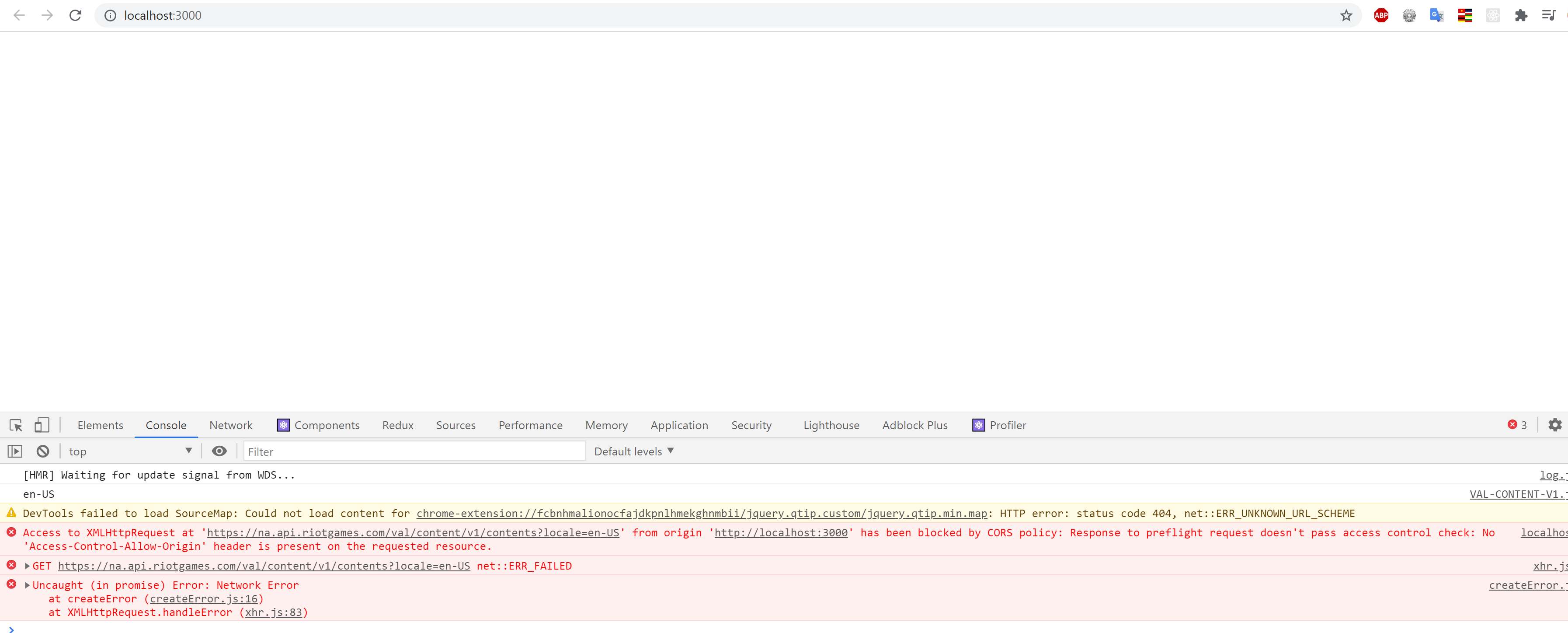Open the jquery.qtip.min.map extension link
Screen dimensions: 1568x633
(701, 513)
